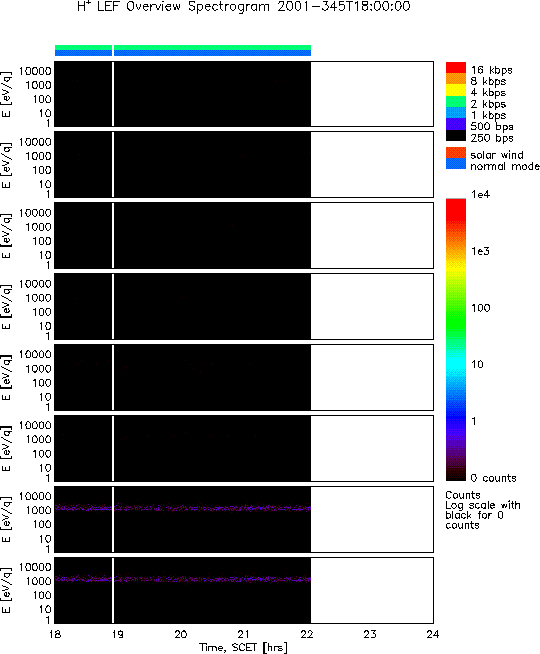The height and width of the screenshot is (654, 540).
Task: Click the hour 24 time axis tick
Action: 433,634
